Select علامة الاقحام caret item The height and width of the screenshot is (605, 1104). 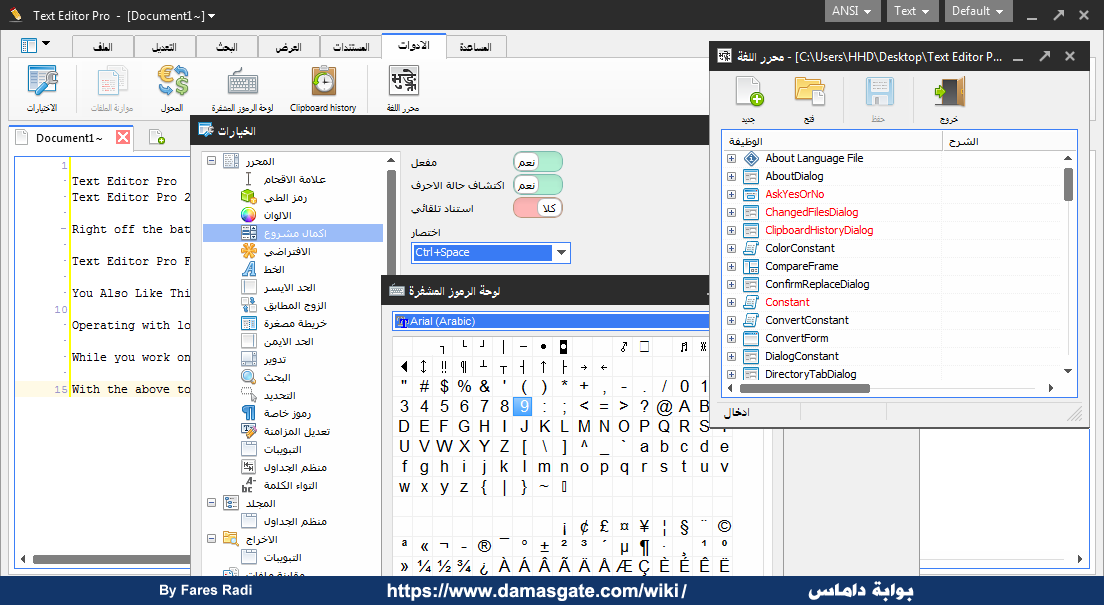[x=294, y=180]
